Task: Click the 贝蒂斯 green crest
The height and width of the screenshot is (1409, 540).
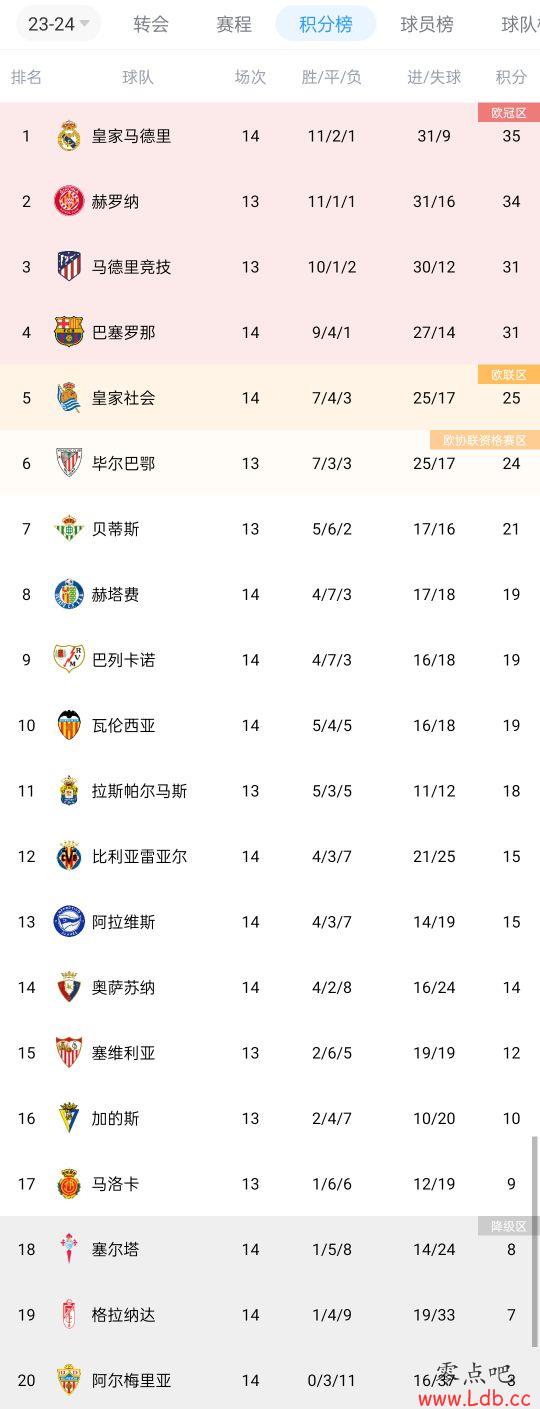Action: coord(69,529)
